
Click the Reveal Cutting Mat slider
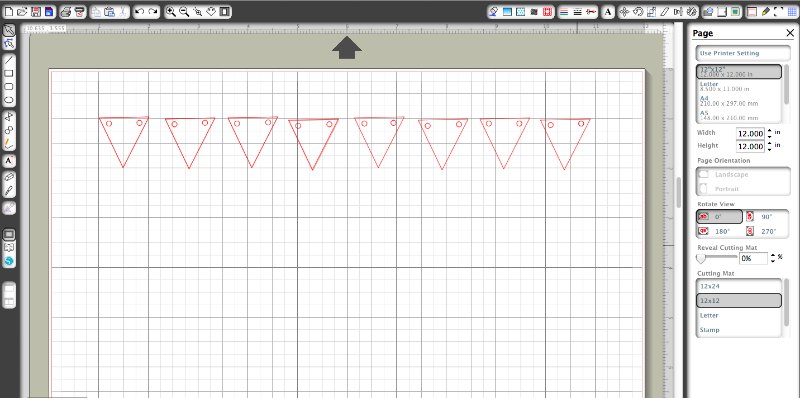click(717, 258)
